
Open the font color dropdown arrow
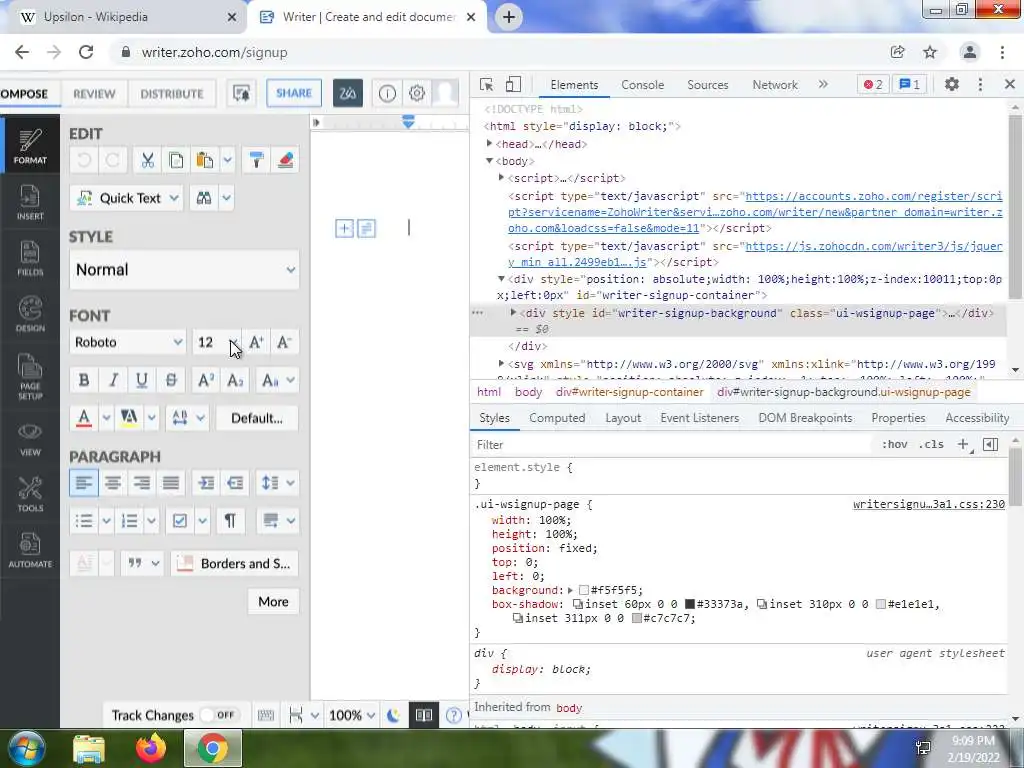106,418
